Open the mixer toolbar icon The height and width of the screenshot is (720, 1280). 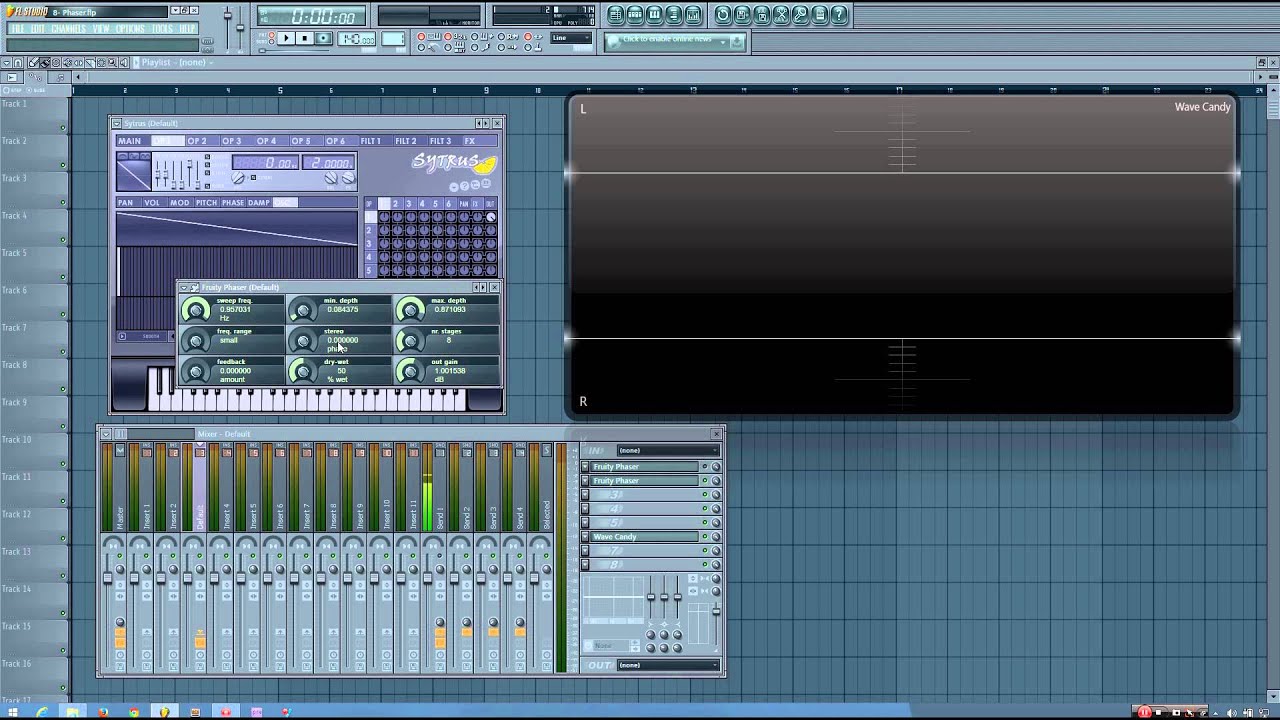pyautogui.click(x=693, y=15)
